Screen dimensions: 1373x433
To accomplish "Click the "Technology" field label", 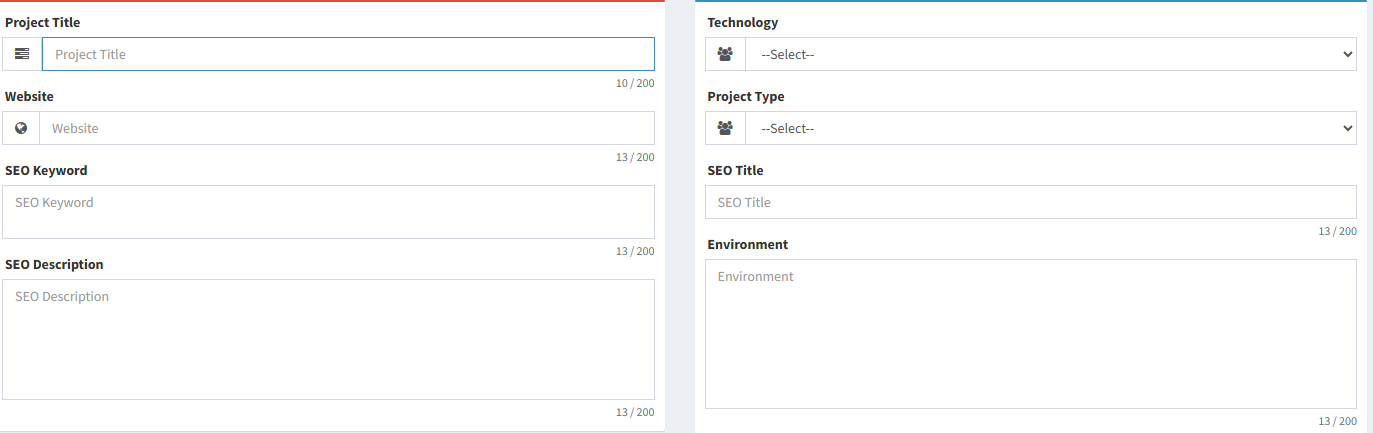I will 742,22.
